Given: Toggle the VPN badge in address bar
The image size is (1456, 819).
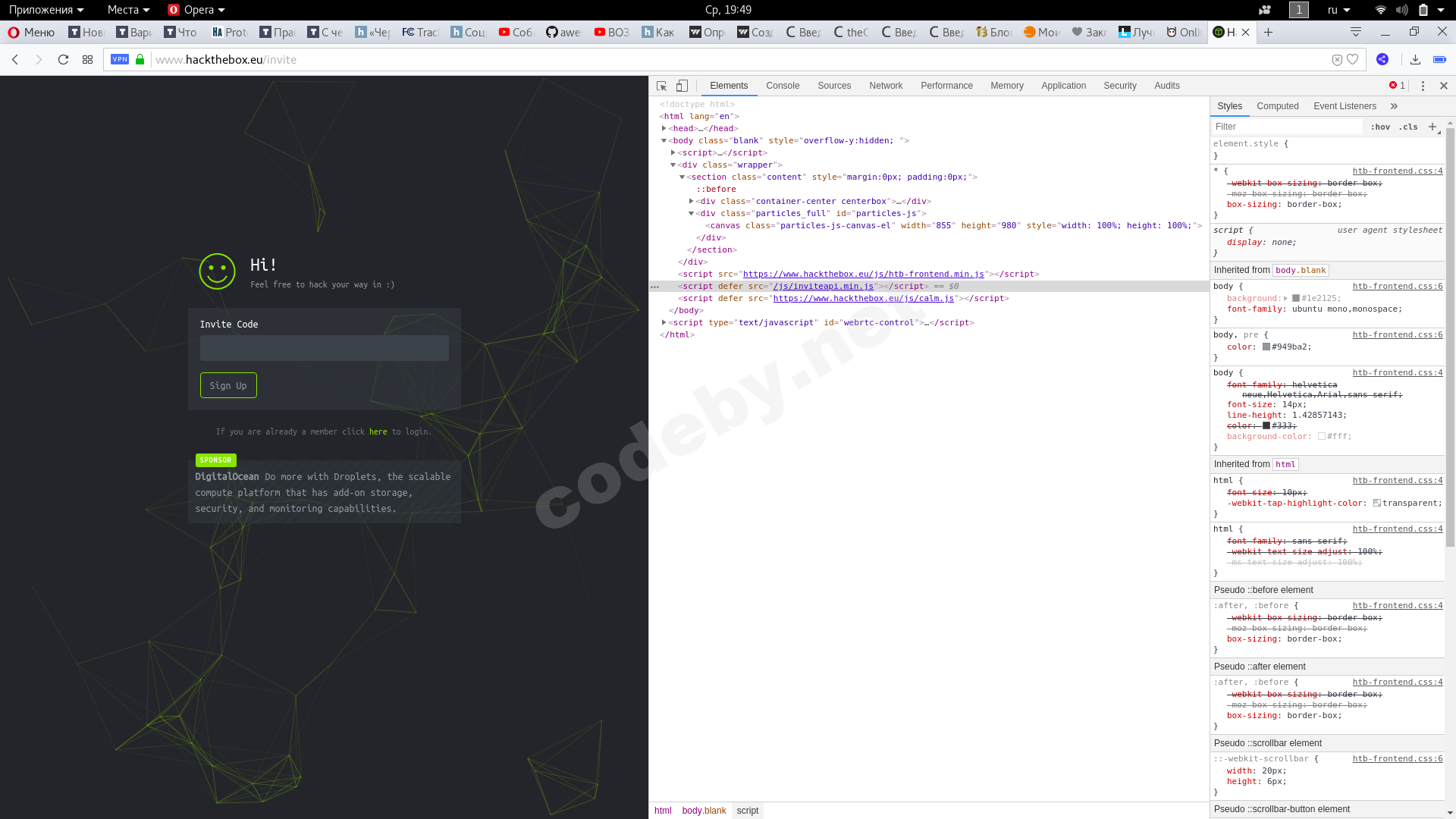Looking at the screenshot, I should tap(120, 59).
